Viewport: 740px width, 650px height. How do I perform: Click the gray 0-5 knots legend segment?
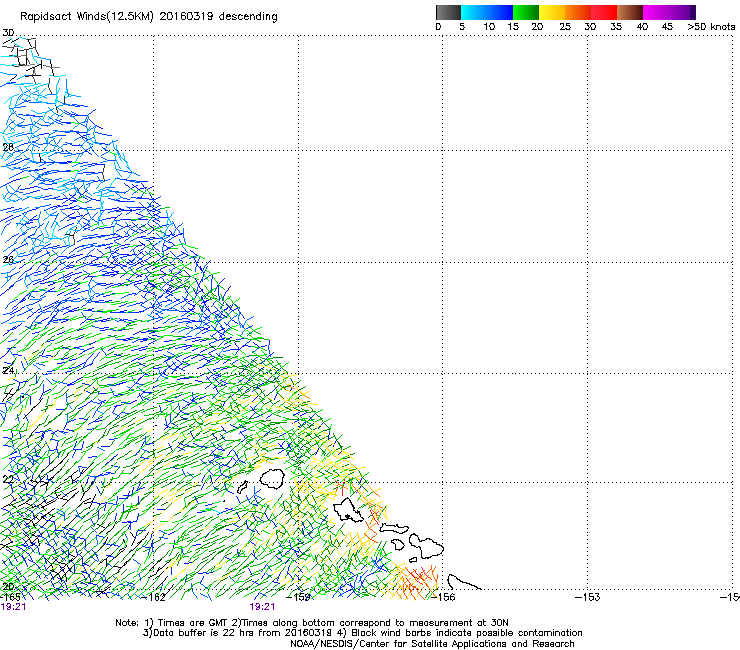click(x=448, y=12)
